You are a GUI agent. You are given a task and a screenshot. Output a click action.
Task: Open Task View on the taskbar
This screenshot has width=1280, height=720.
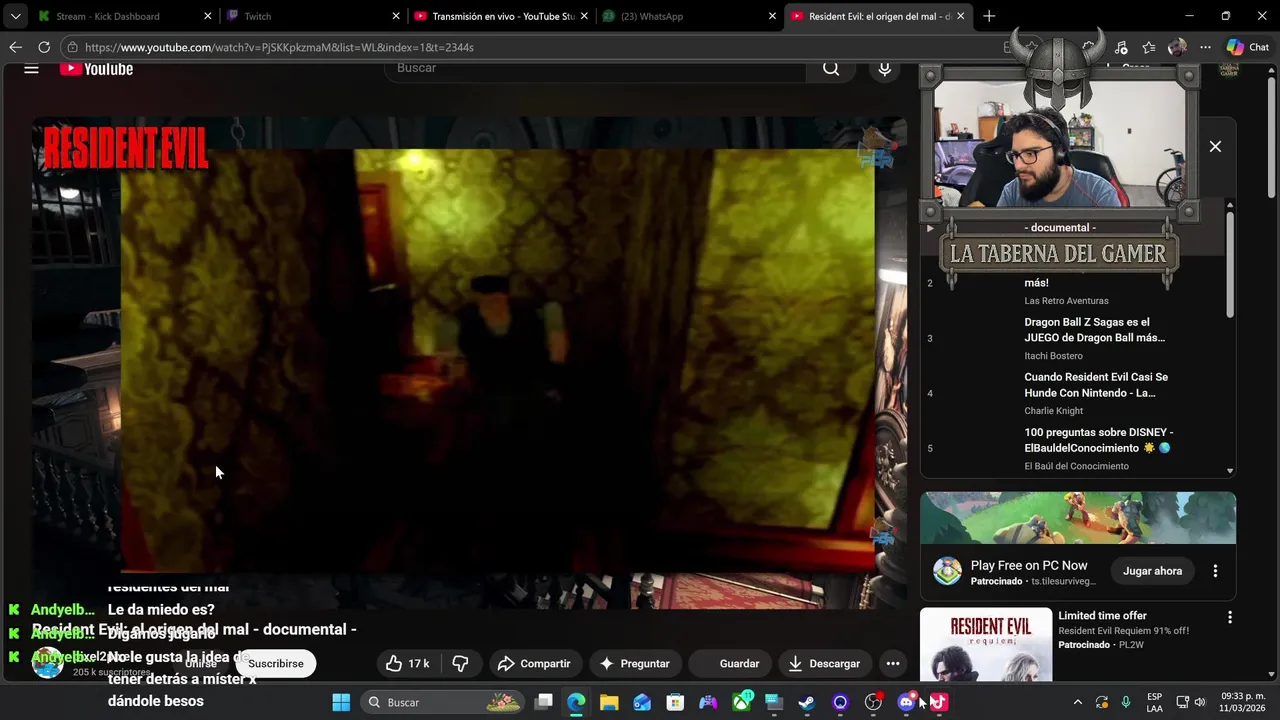point(543,702)
